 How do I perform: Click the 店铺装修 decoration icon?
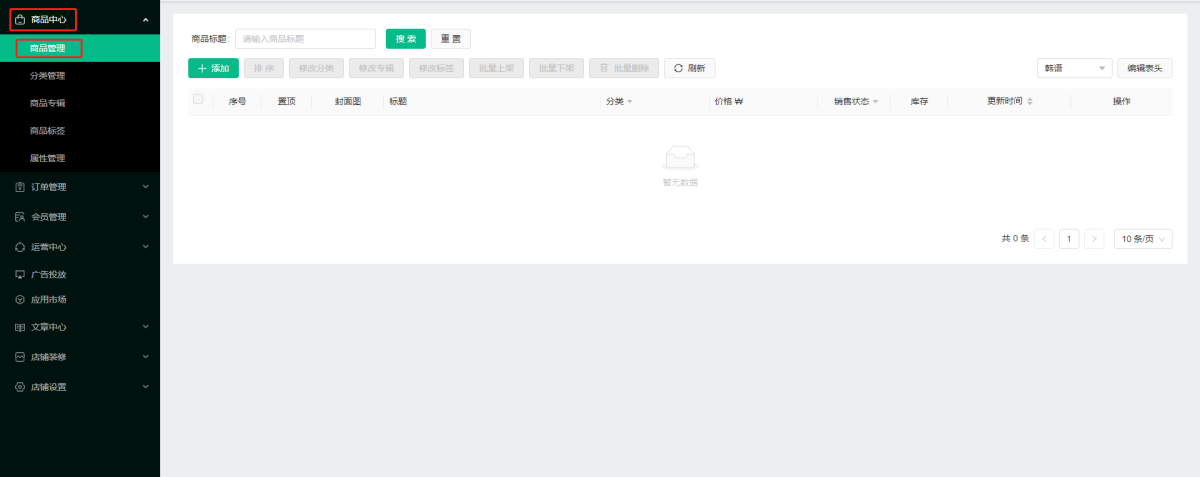point(20,357)
